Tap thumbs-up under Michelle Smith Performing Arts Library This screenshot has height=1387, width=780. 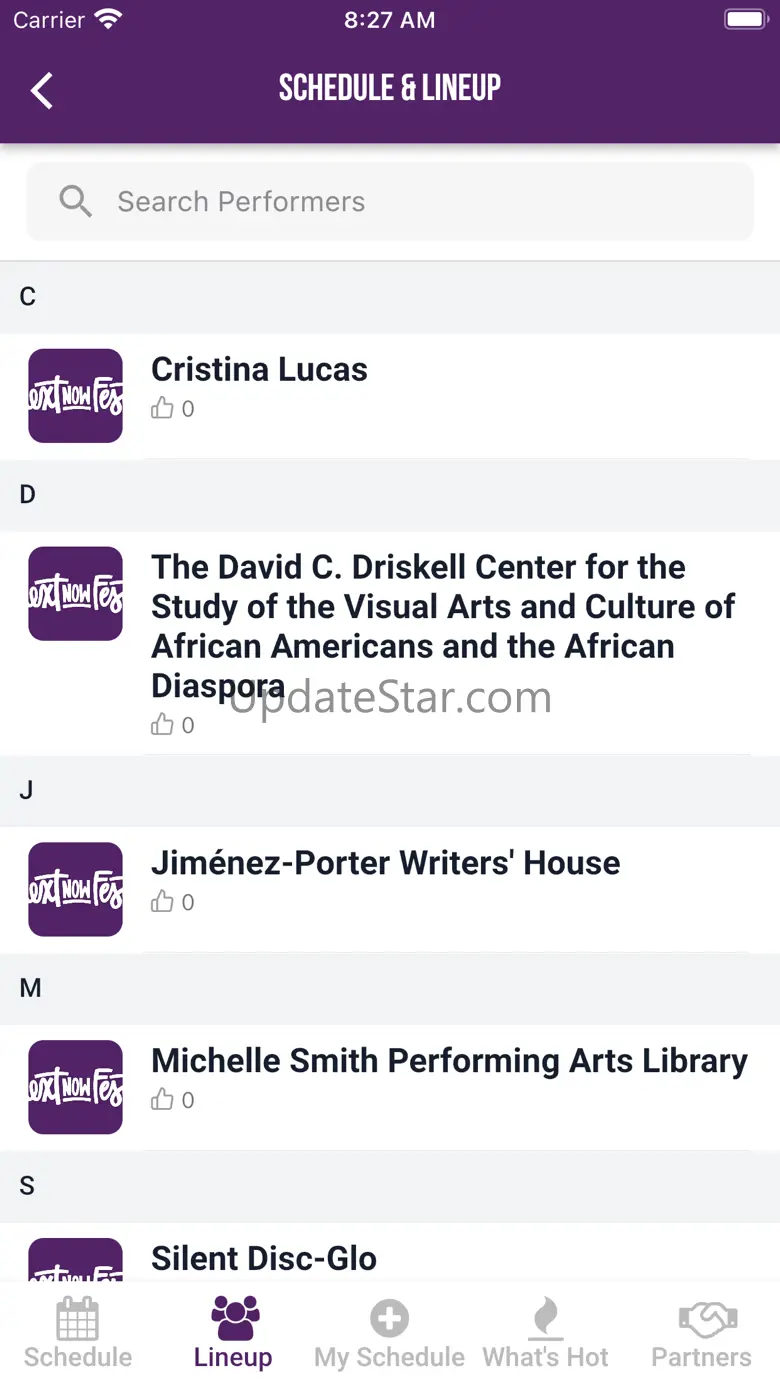(x=162, y=1100)
